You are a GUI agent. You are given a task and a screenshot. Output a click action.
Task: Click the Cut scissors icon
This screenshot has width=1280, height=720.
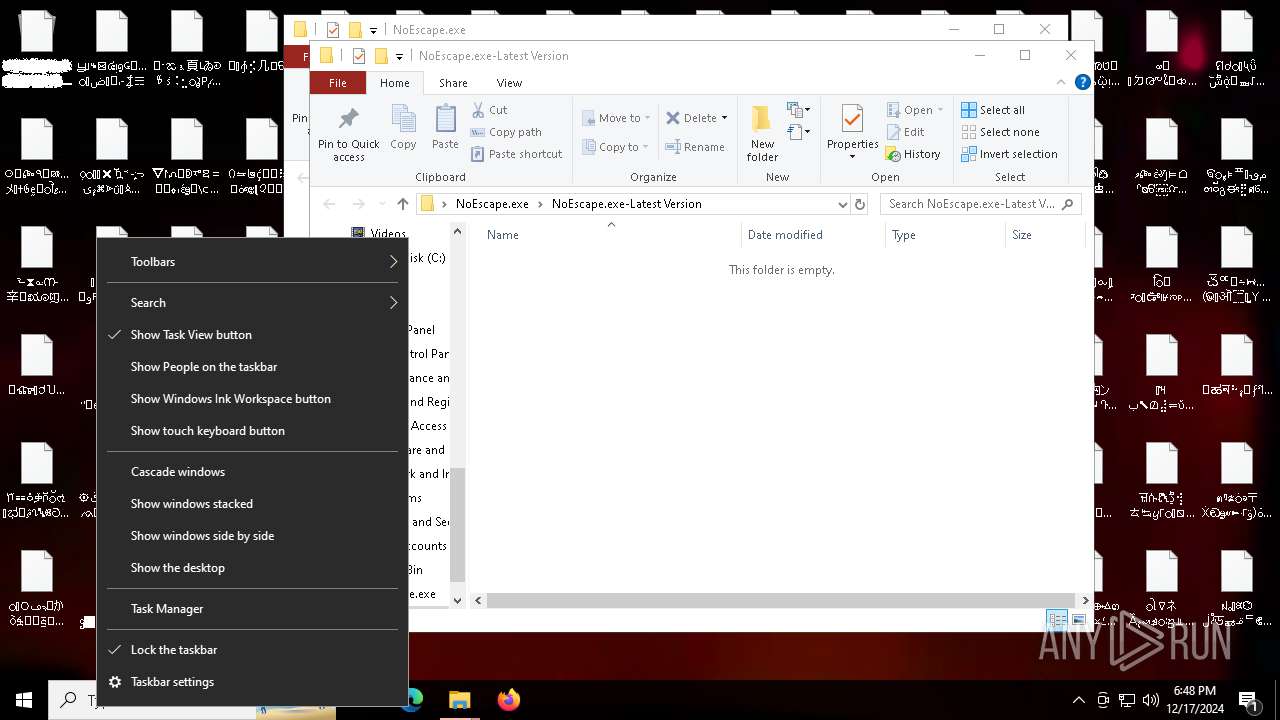pos(478,110)
